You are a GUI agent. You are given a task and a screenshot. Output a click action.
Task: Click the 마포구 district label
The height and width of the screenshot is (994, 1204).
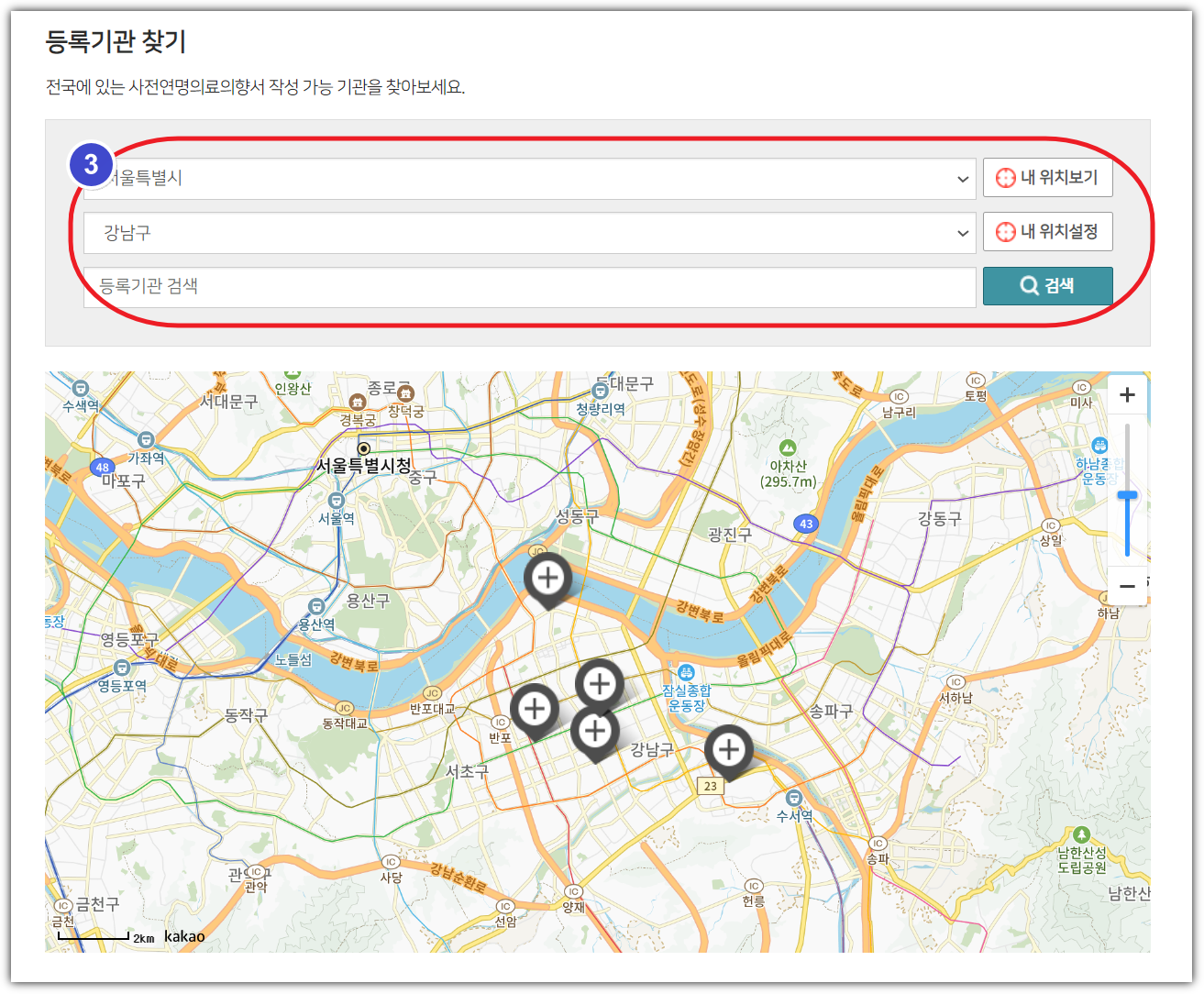124,480
